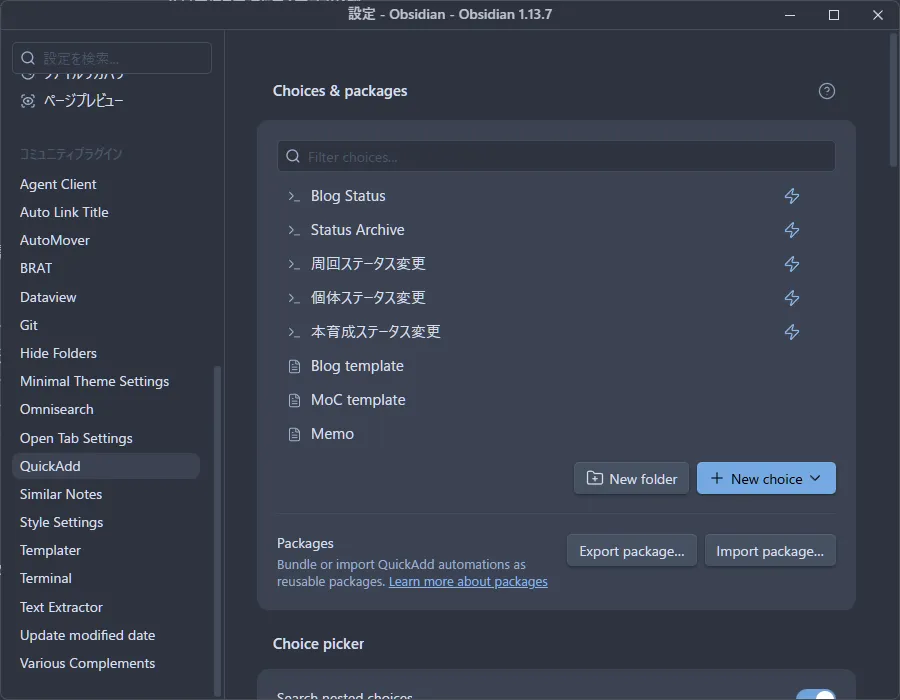Click the Export package button
Image resolution: width=900 pixels, height=700 pixels.
(631, 551)
